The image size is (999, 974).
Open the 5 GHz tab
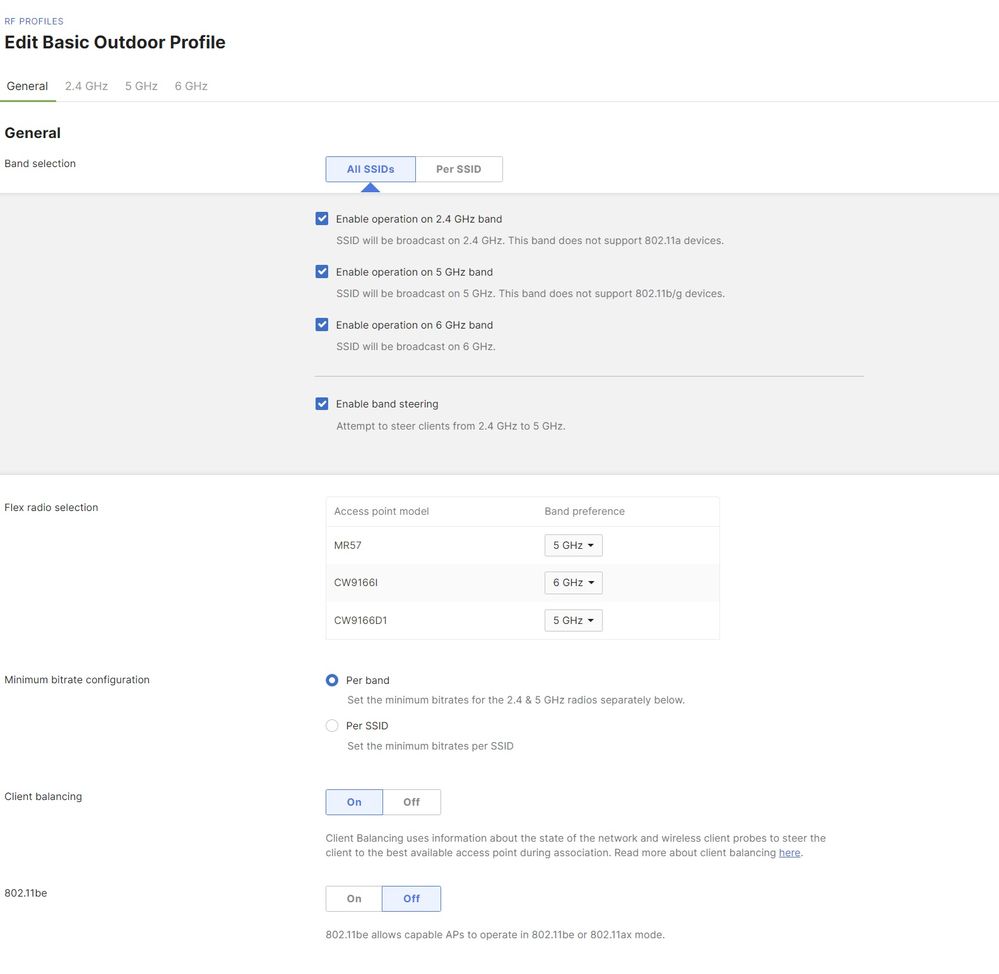point(141,86)
